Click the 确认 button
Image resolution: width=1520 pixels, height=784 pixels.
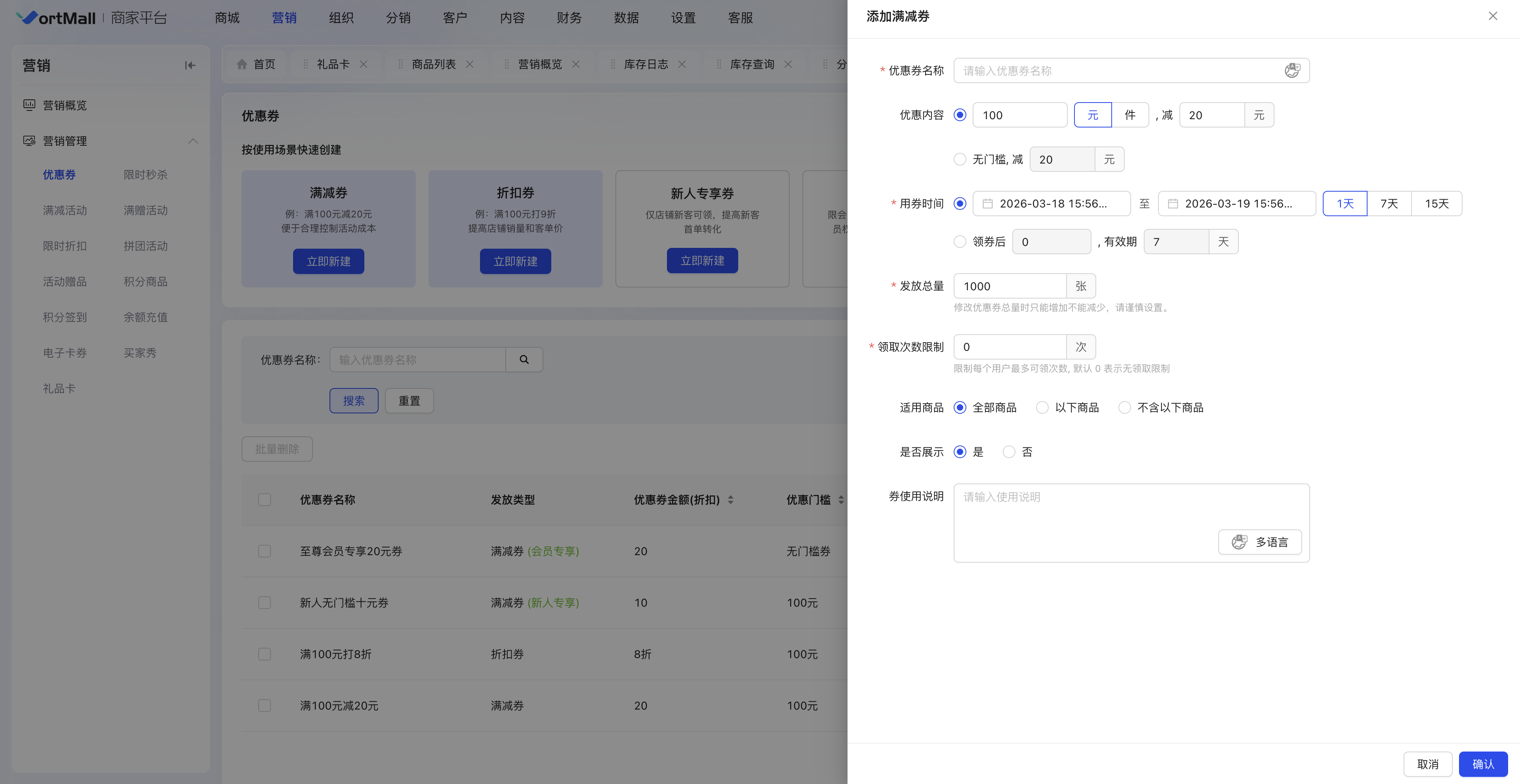tap(1483, 764)
